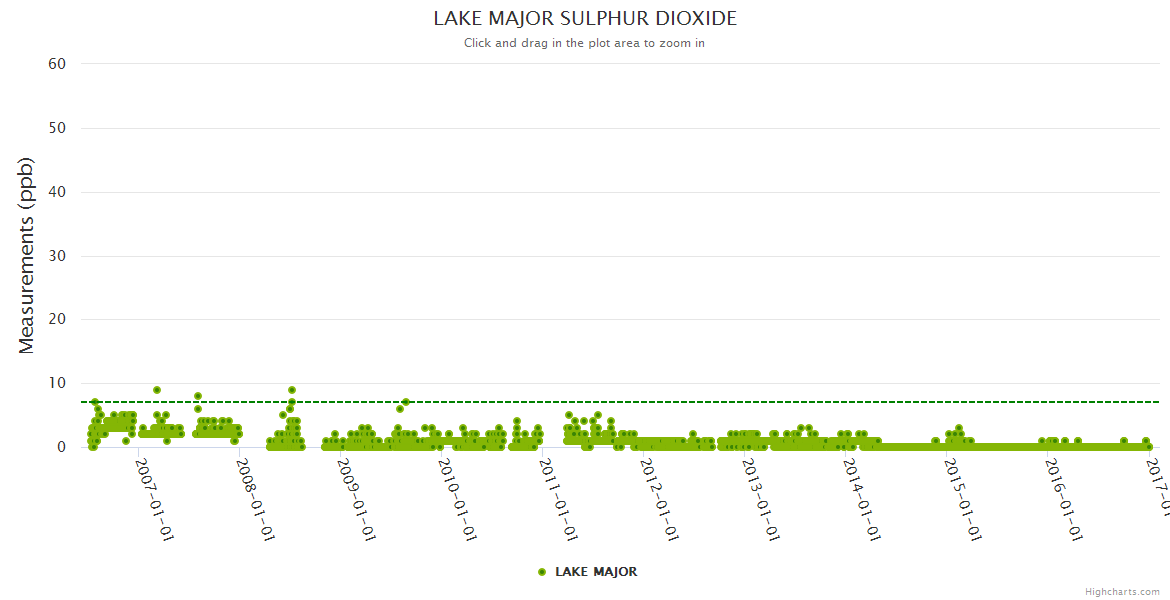Click the dashed green threshold line
Image resolution: width=1170 pixels, height=600 pixels.
(x=700, y=402)
